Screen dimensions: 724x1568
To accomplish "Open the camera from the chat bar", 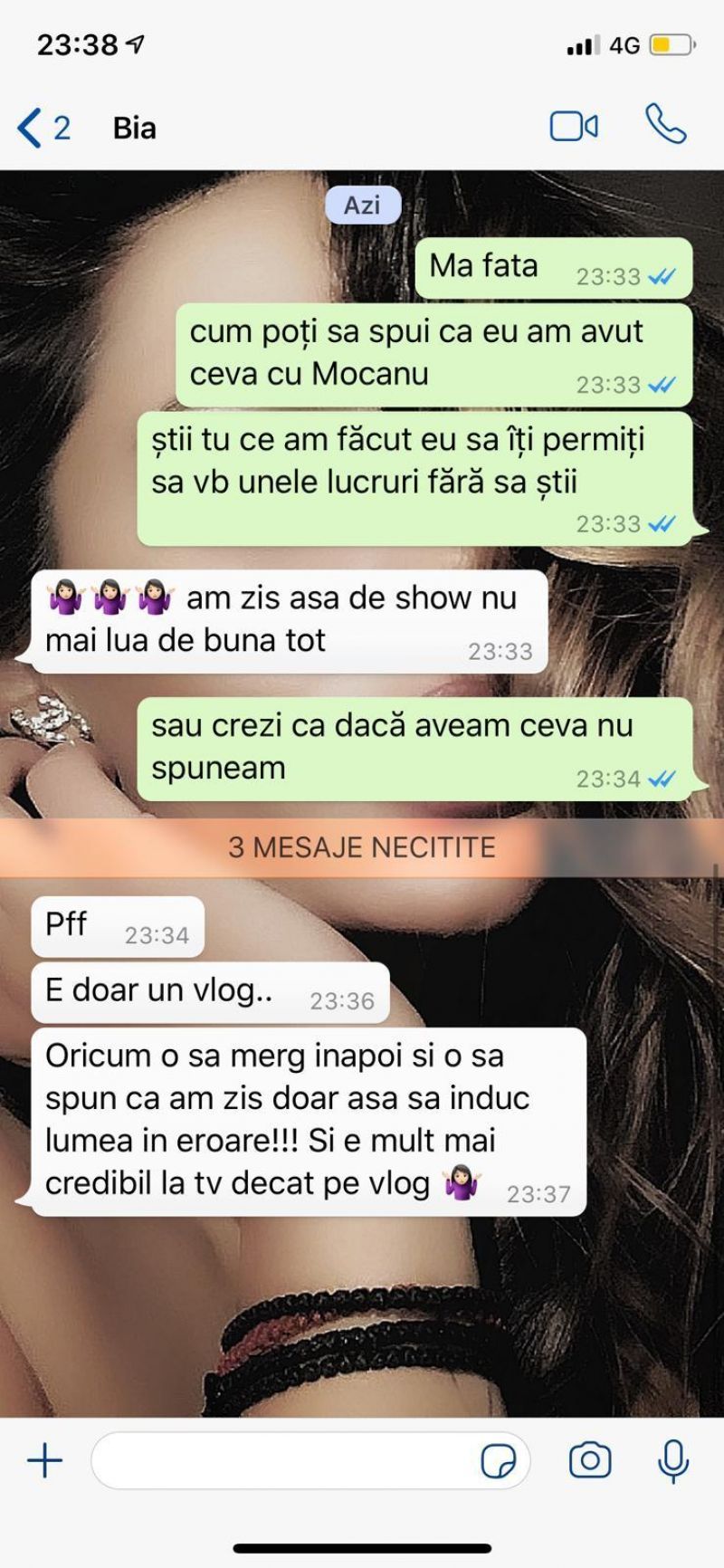I will 590,1460.
